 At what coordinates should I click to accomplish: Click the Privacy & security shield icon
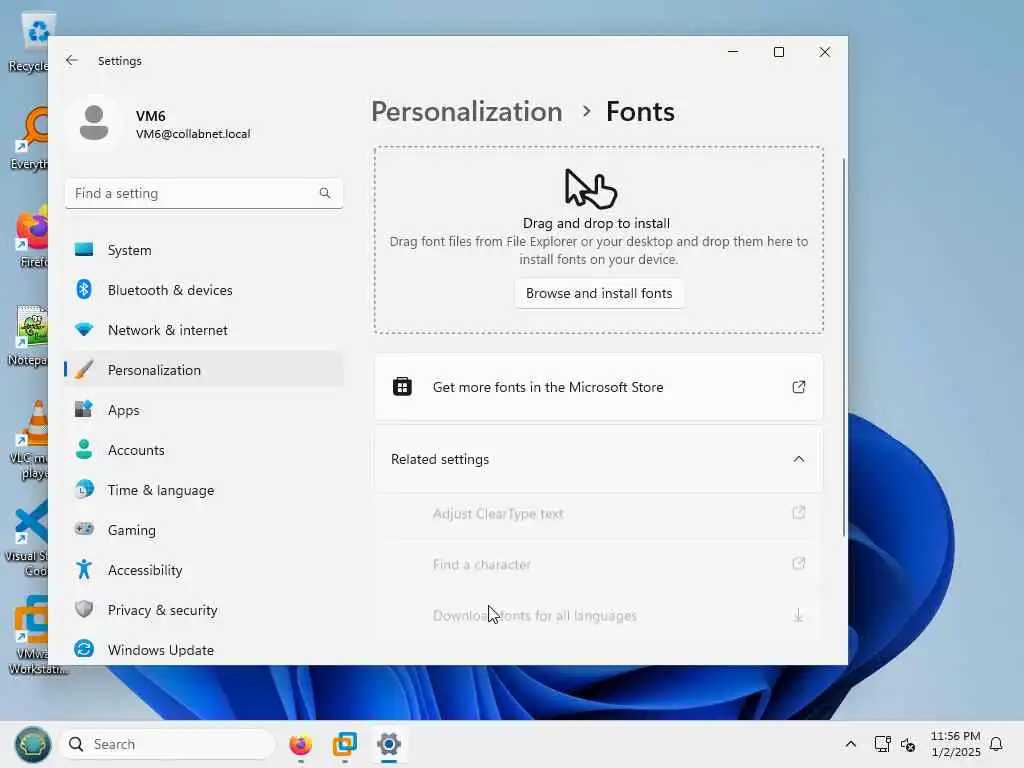pos(84,609)
